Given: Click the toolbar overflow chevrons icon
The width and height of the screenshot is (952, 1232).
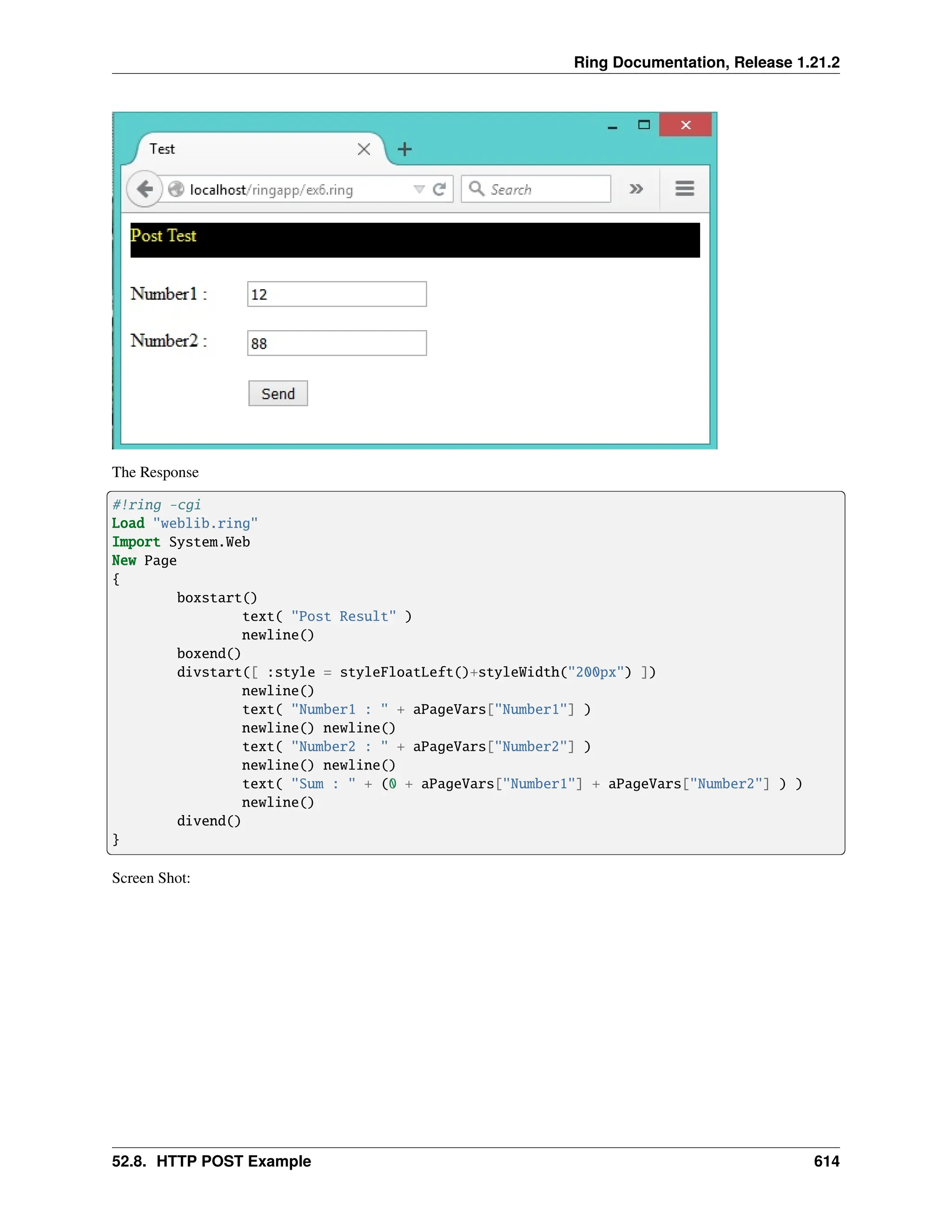Looking at the screenshot, I should [636, 189].
